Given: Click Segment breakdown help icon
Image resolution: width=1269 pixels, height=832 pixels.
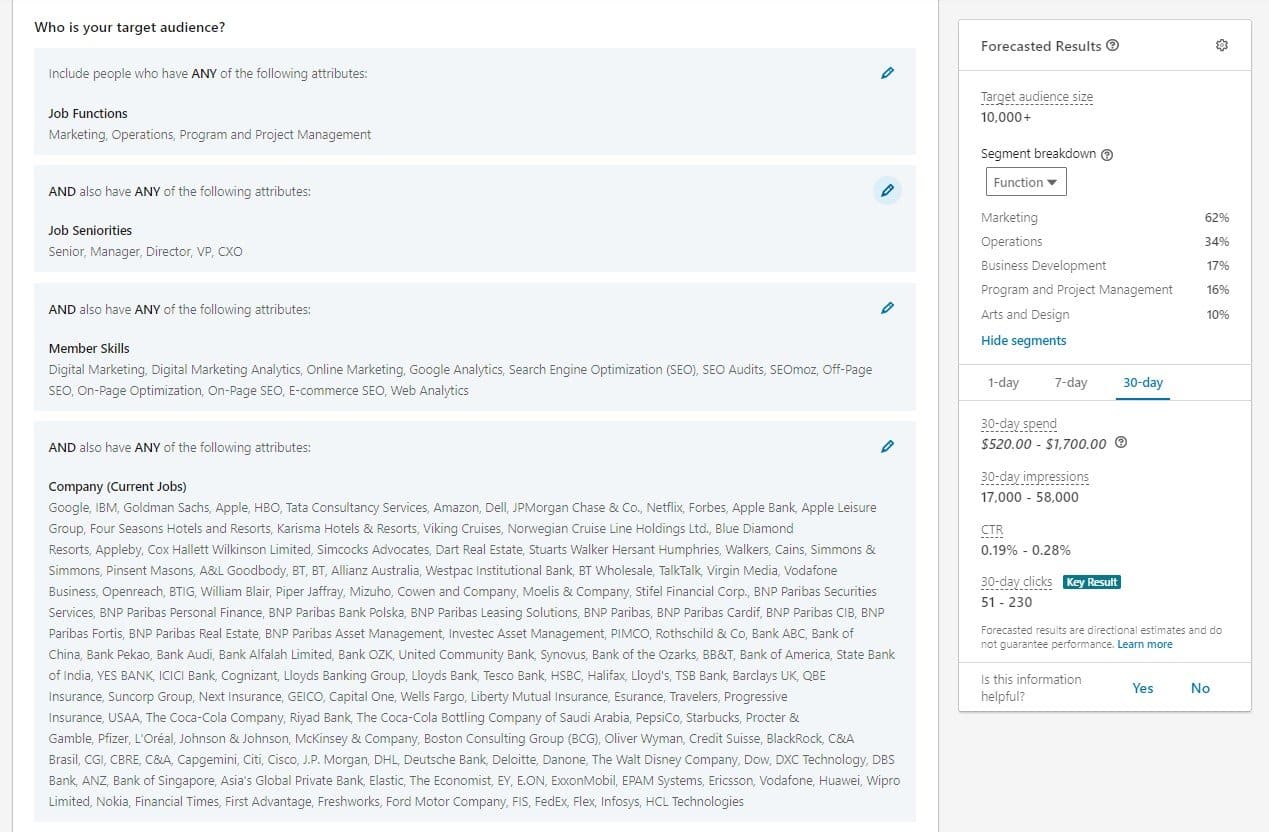Looking at the screenshot, I should [x=1107, y=154].
